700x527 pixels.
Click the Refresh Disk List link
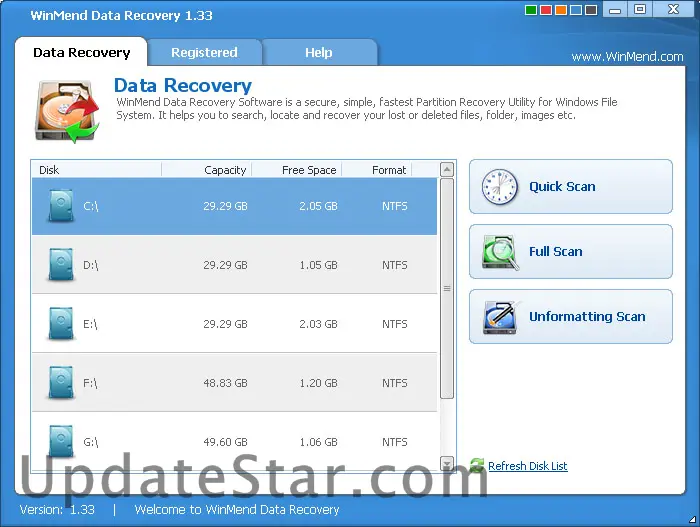tap(528, 466)
